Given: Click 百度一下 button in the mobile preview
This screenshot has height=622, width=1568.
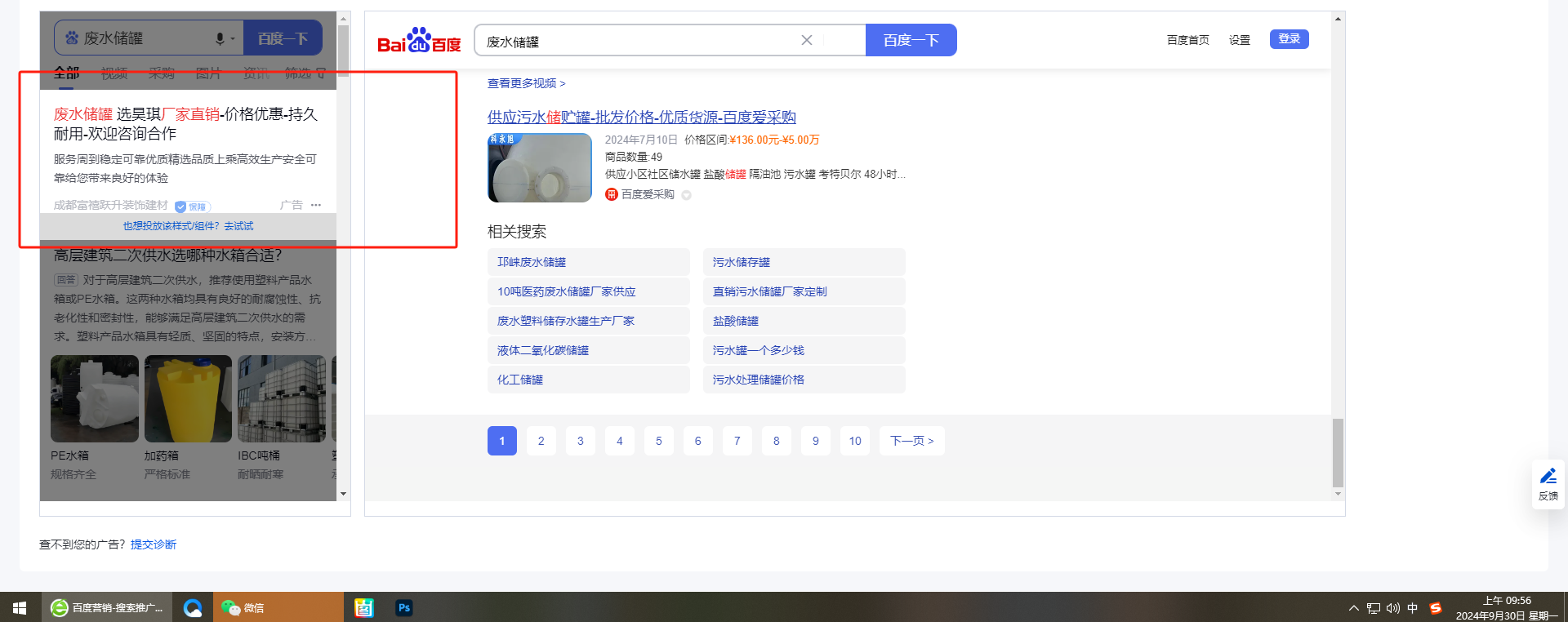Looking at the screenshot, I should 283,38.
